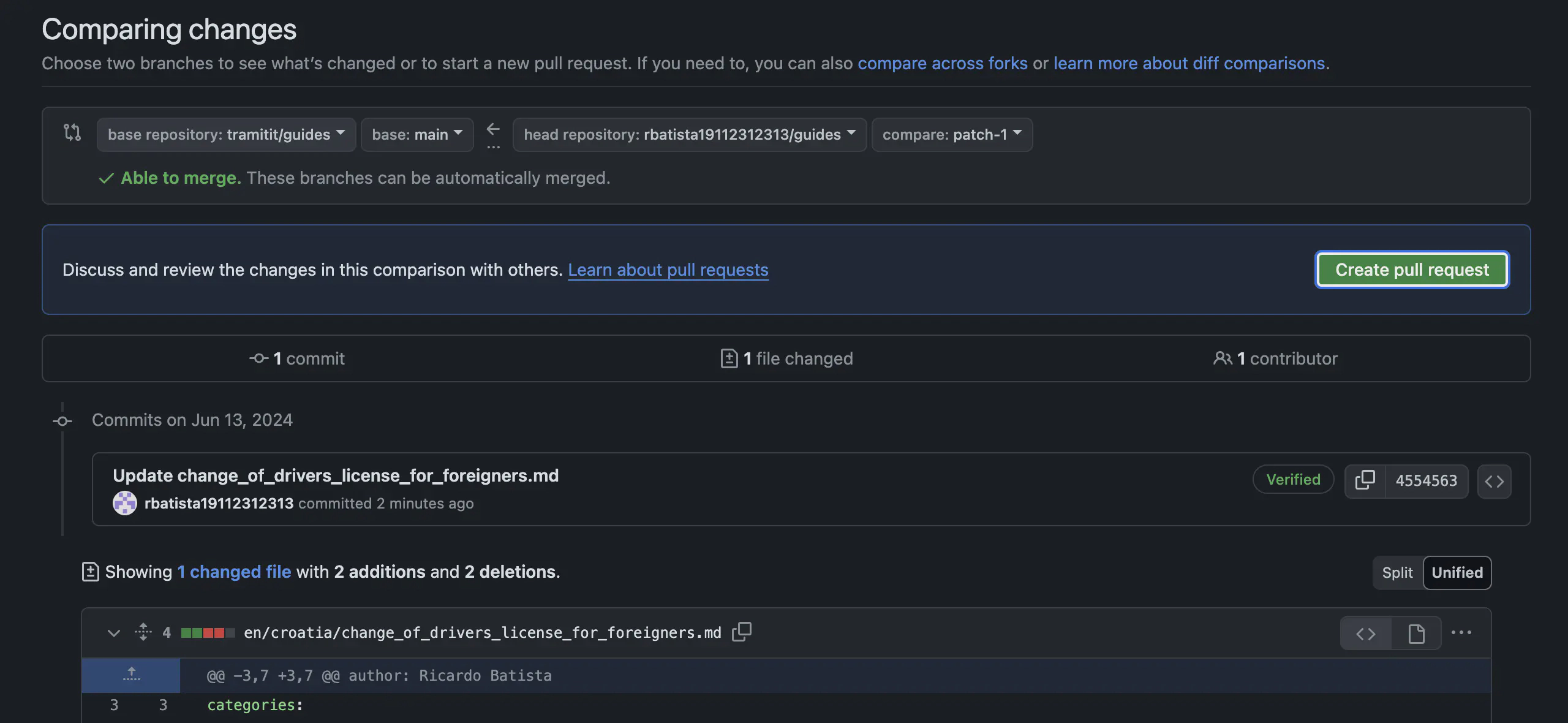Image resolution: width=1568 pixels, height=723 pixels.
Task: Click the contributor avatar icon
Action: pos(124,503)
